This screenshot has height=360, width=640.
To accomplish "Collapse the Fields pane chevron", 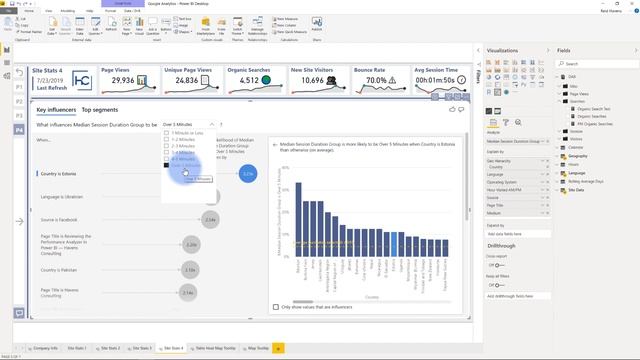I will click(x=636, y=50).
